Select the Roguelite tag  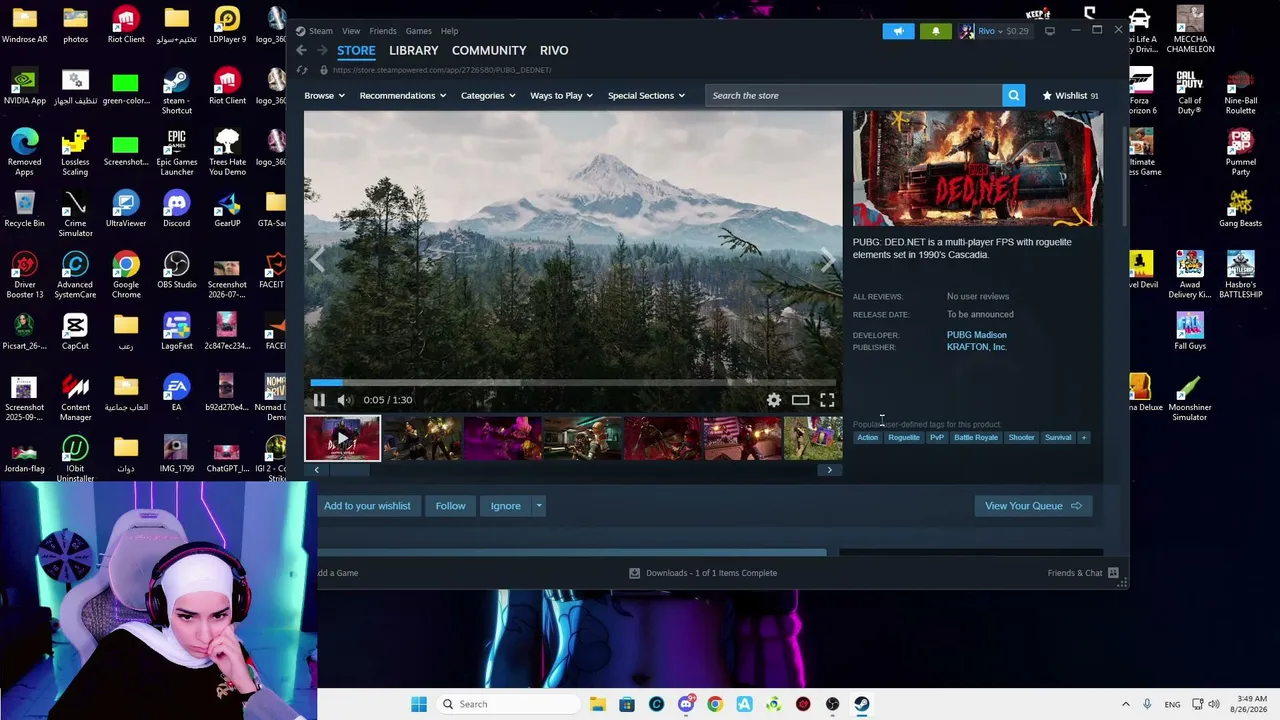904,437
